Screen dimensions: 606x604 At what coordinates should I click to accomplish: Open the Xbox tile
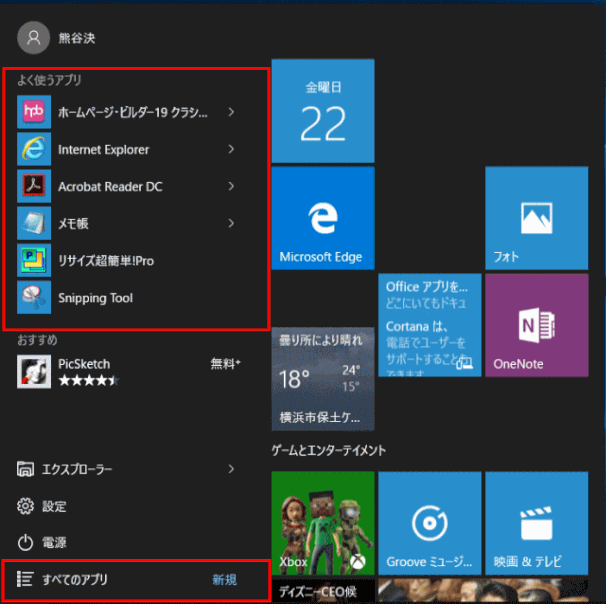tap(323, 523)
